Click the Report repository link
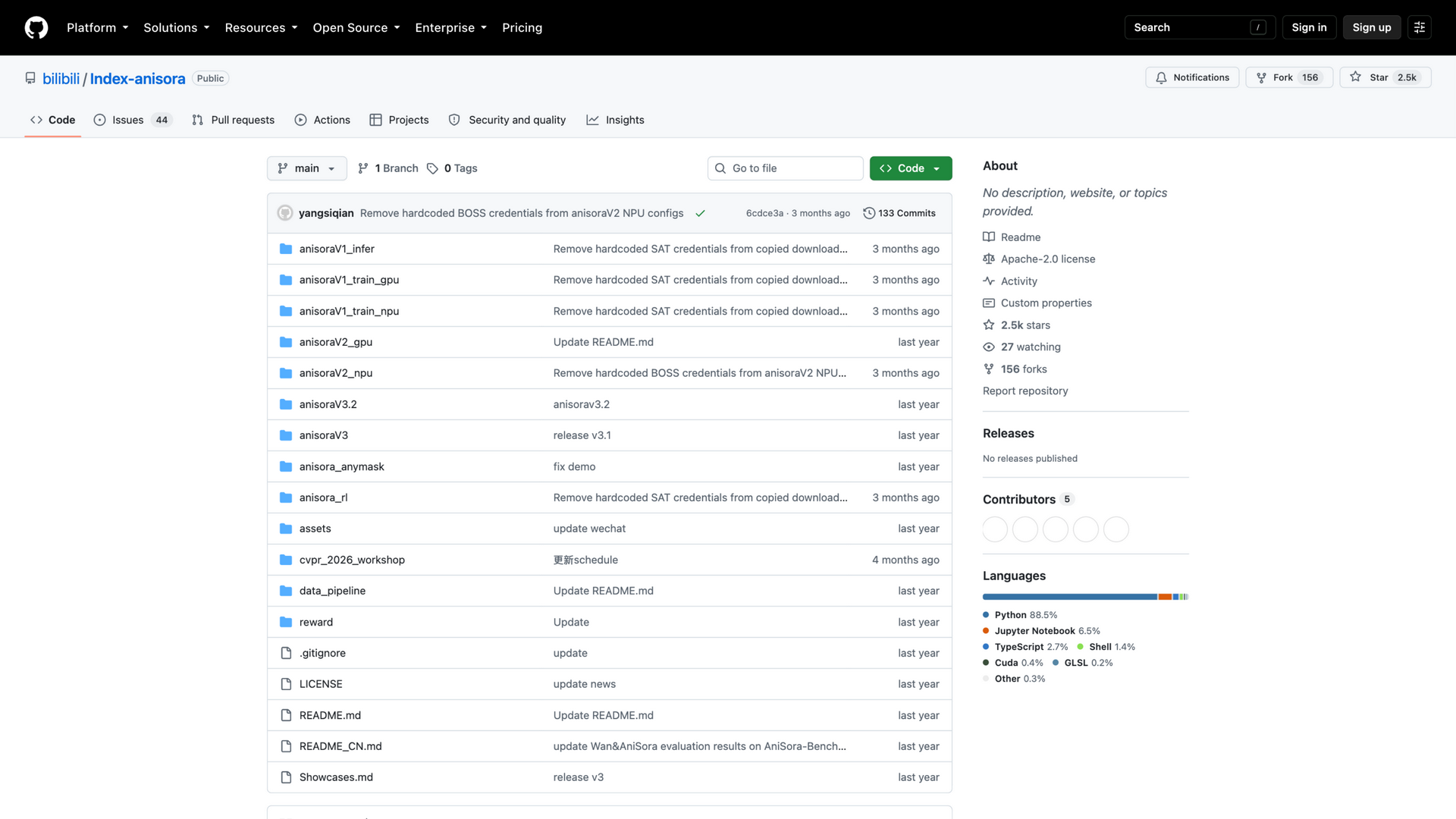The width and height of the screenshot is (1456, 819). tap(1025, 391)
